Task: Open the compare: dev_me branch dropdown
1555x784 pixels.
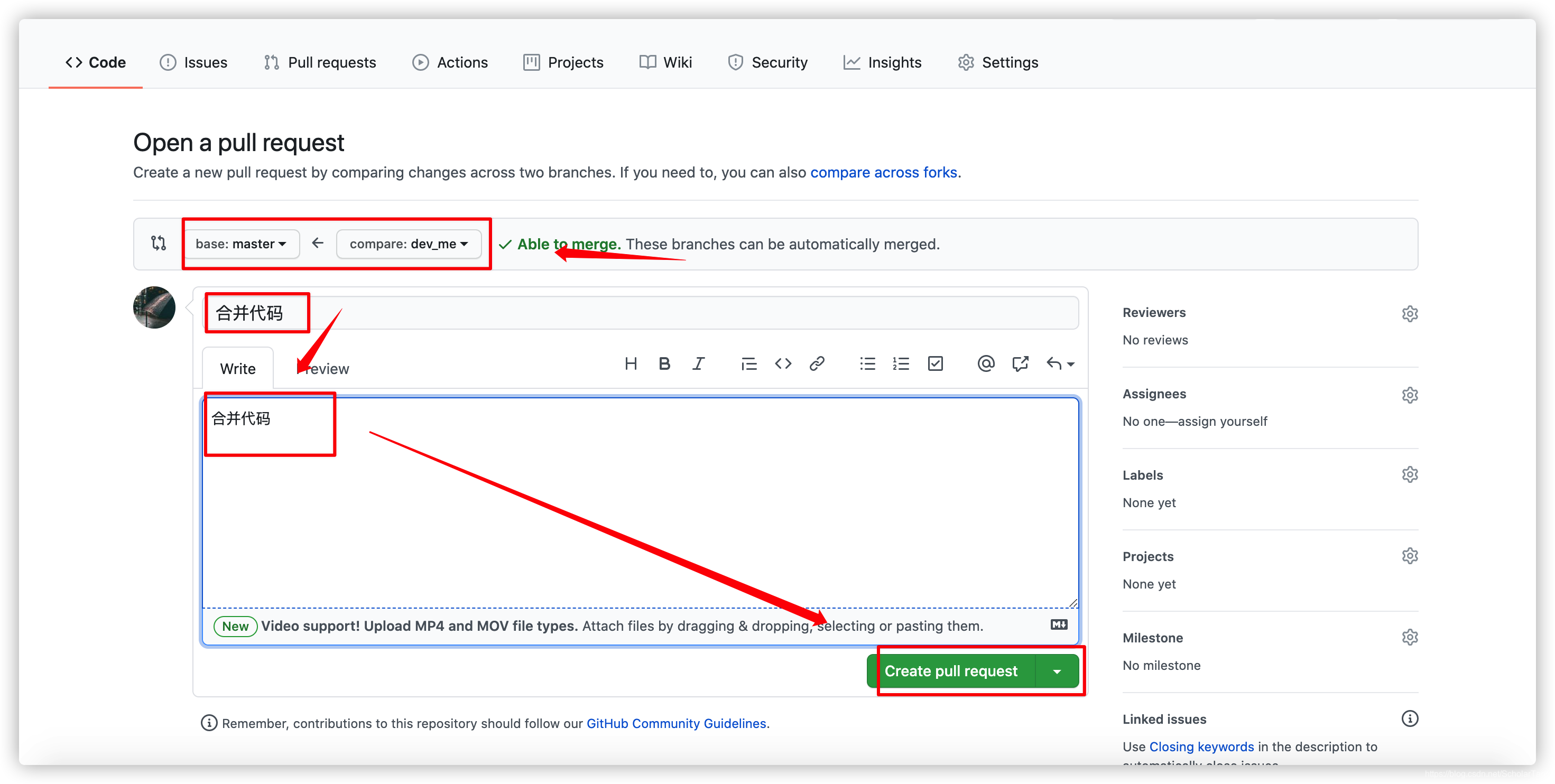Action: pyautogui.click(x=409, y=244)
